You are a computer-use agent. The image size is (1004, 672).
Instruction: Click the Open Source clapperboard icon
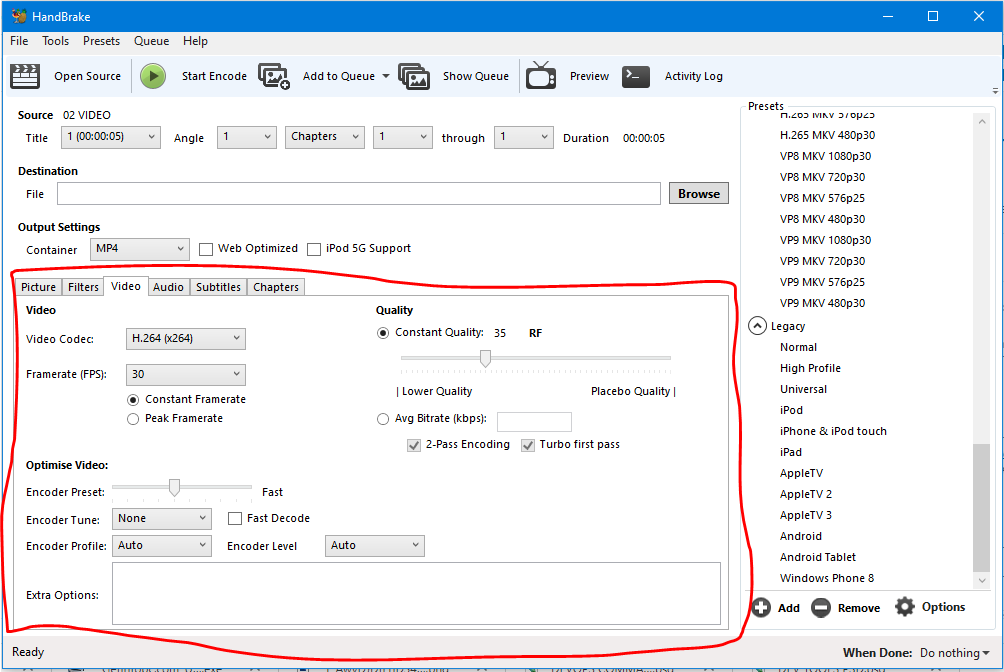pos(25,76)
